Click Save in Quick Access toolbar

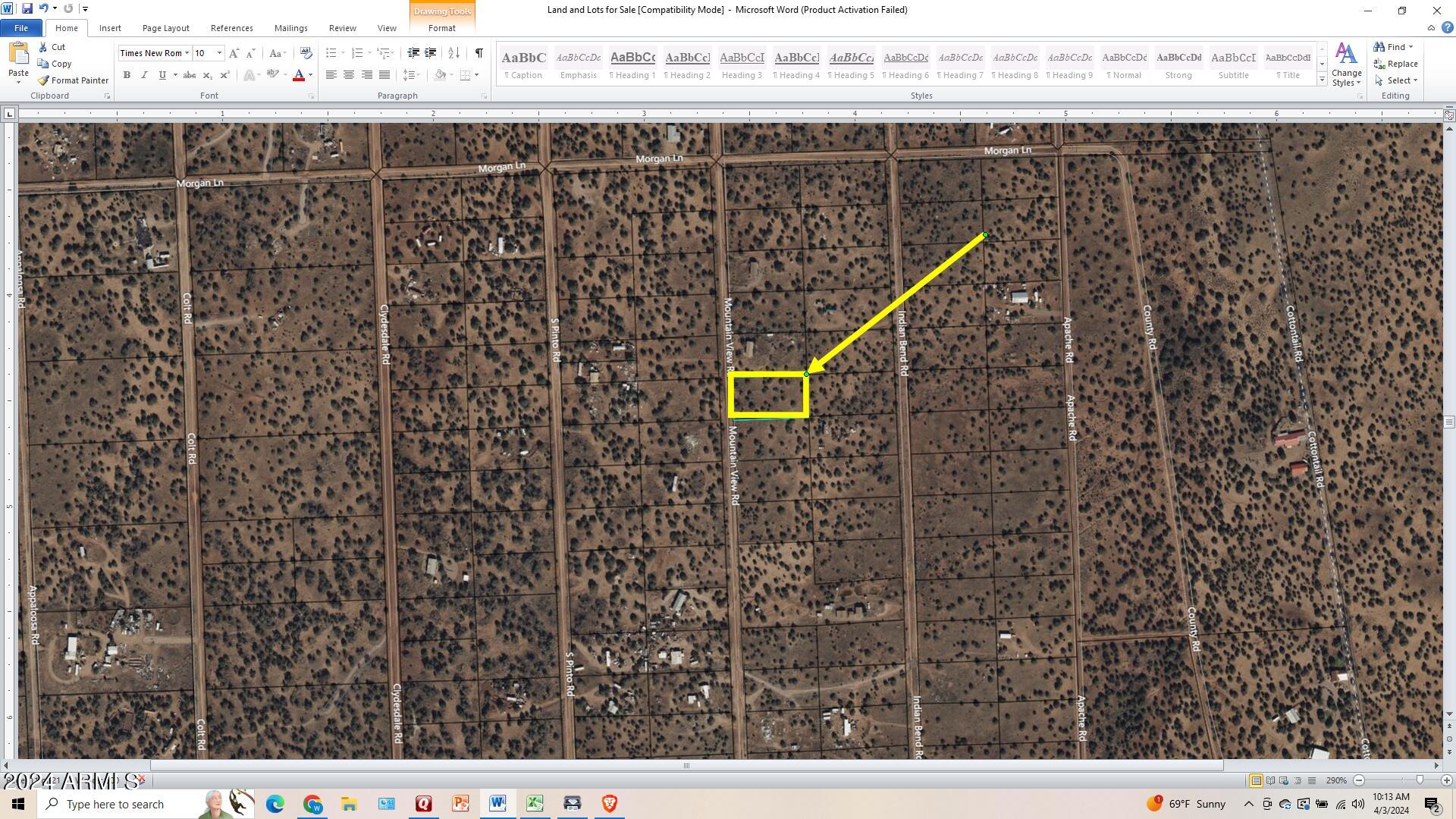[x=27, y=8]
